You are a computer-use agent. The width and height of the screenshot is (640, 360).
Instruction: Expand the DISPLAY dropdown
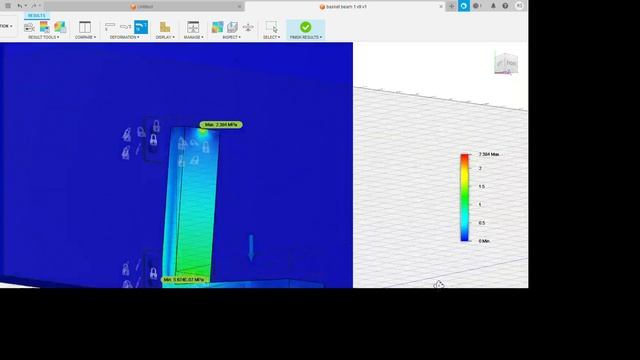pyautogui.click(x=165, y=37)
